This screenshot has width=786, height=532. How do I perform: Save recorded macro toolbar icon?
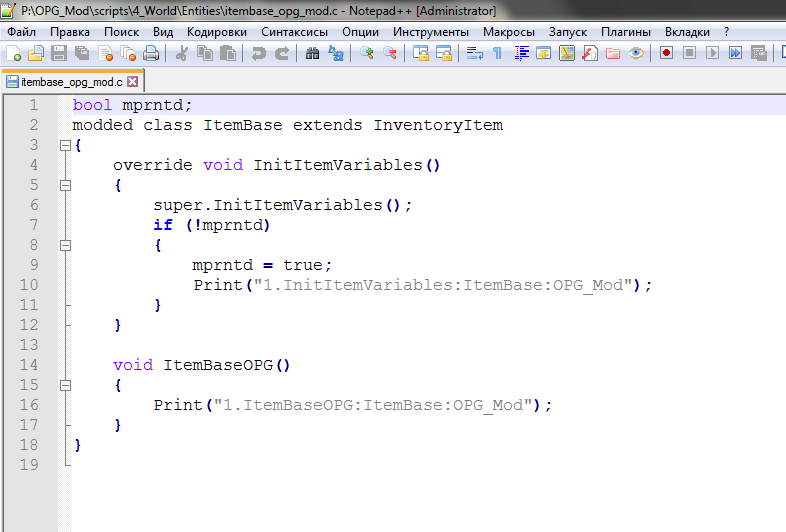[x=759, y=53]
